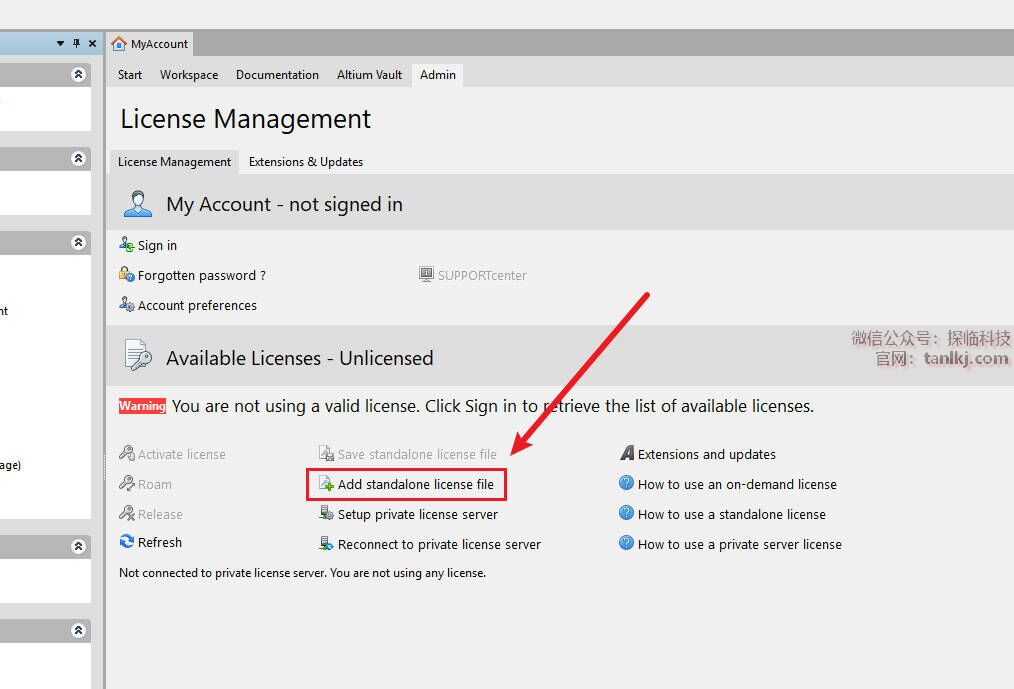Click the Available Licenses document icon
Image resolution: width=1014 pixels, height=689 pixels.
click(x=138, y=355)
